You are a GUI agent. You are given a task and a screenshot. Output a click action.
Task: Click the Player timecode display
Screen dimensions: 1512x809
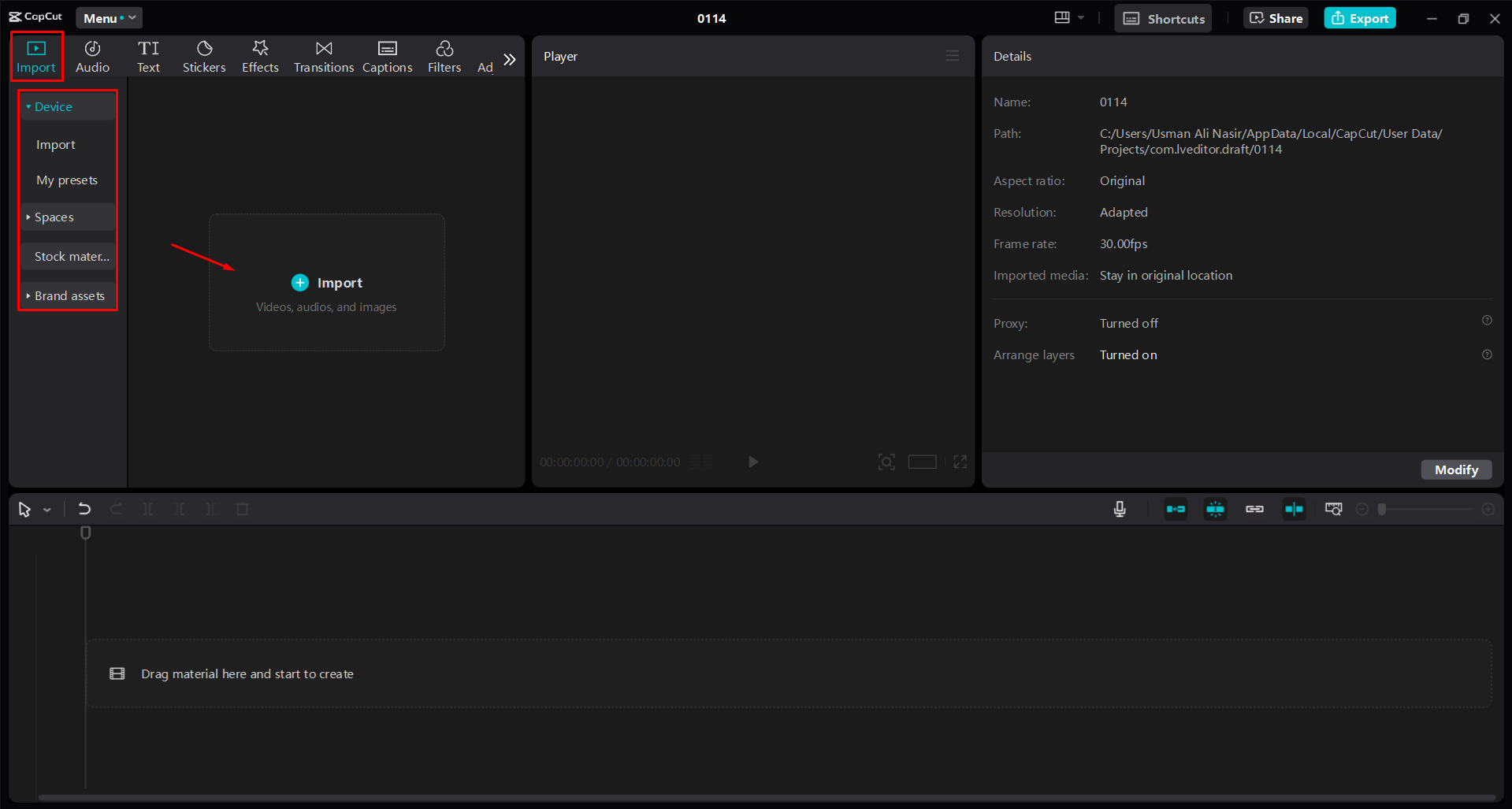pyautogui.click(x=610, y=462)
